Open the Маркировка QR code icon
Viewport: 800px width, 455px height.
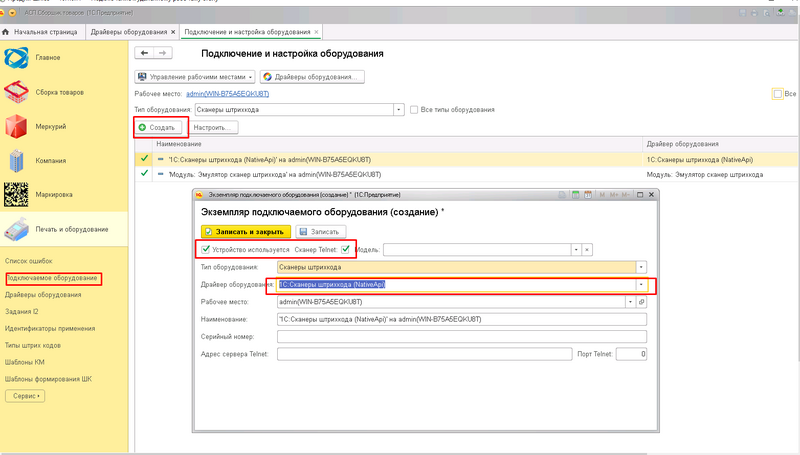(16, 195)
